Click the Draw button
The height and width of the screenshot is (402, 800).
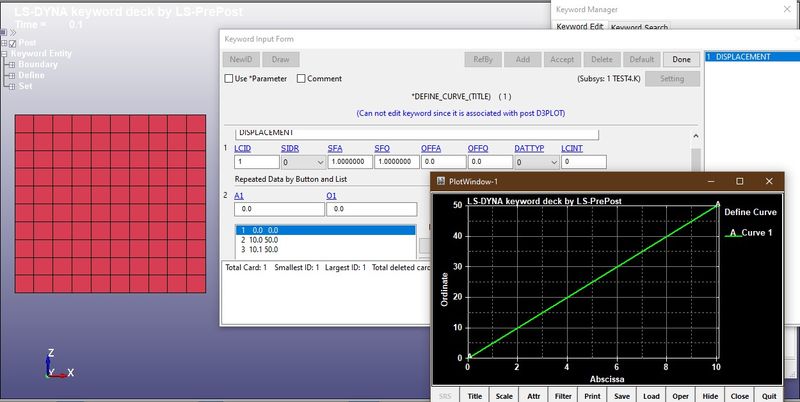point(281,59)
